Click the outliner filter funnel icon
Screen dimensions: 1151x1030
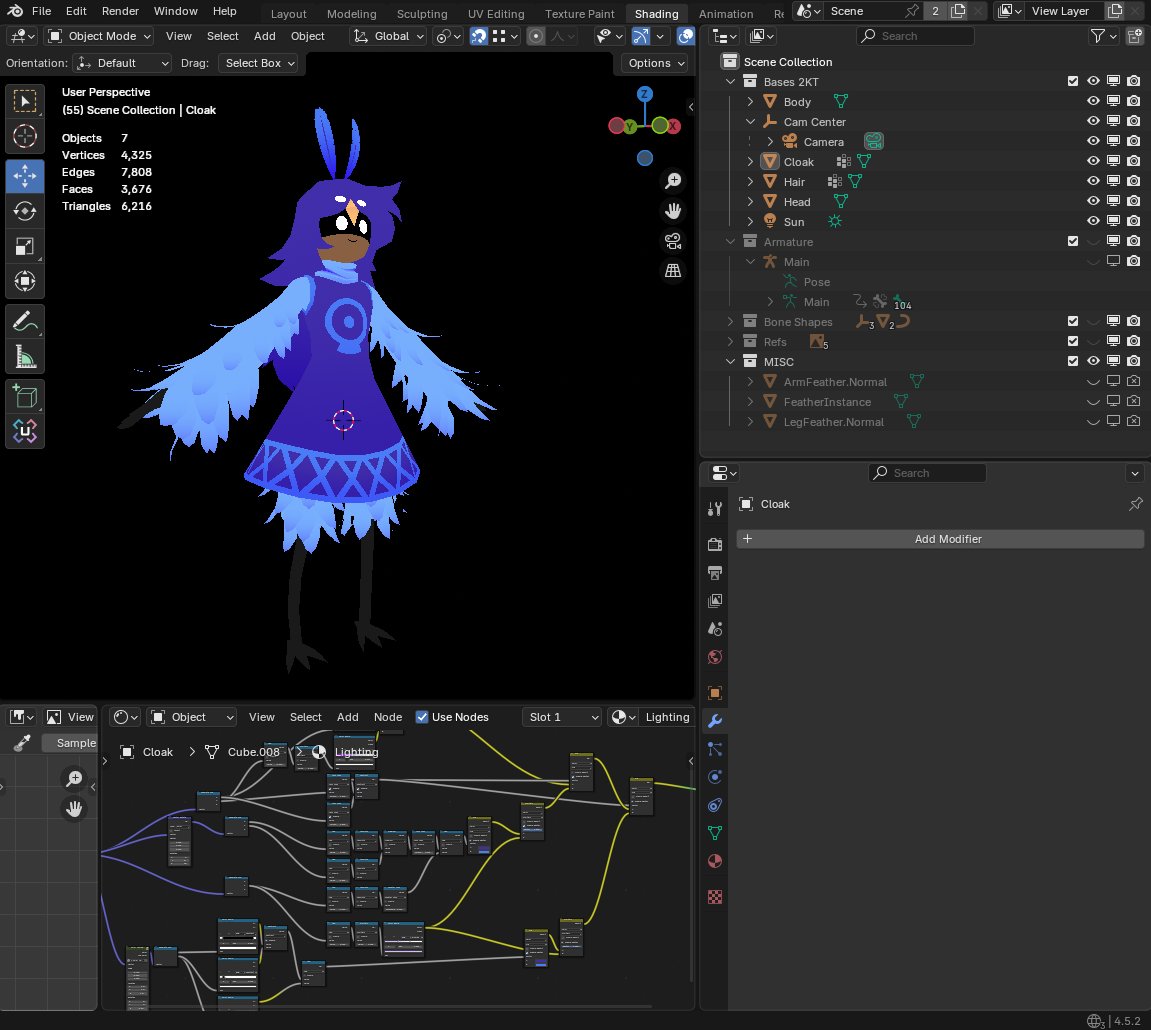(1099, 35)
